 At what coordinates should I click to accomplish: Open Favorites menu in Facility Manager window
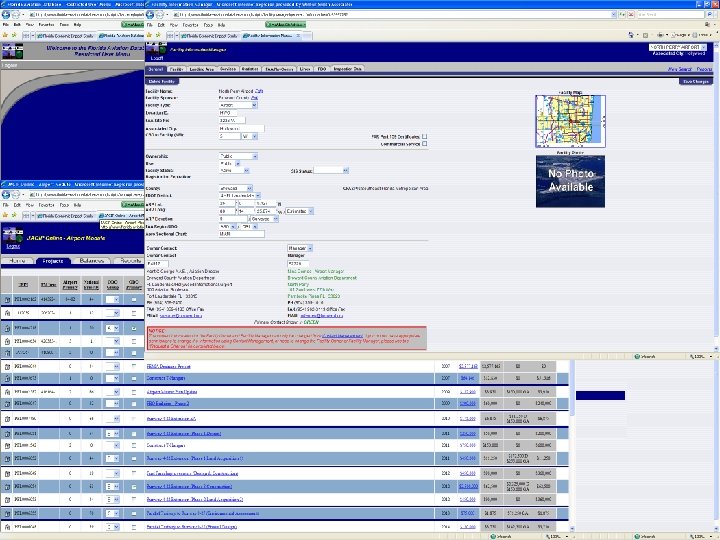(x=190, y=25)
